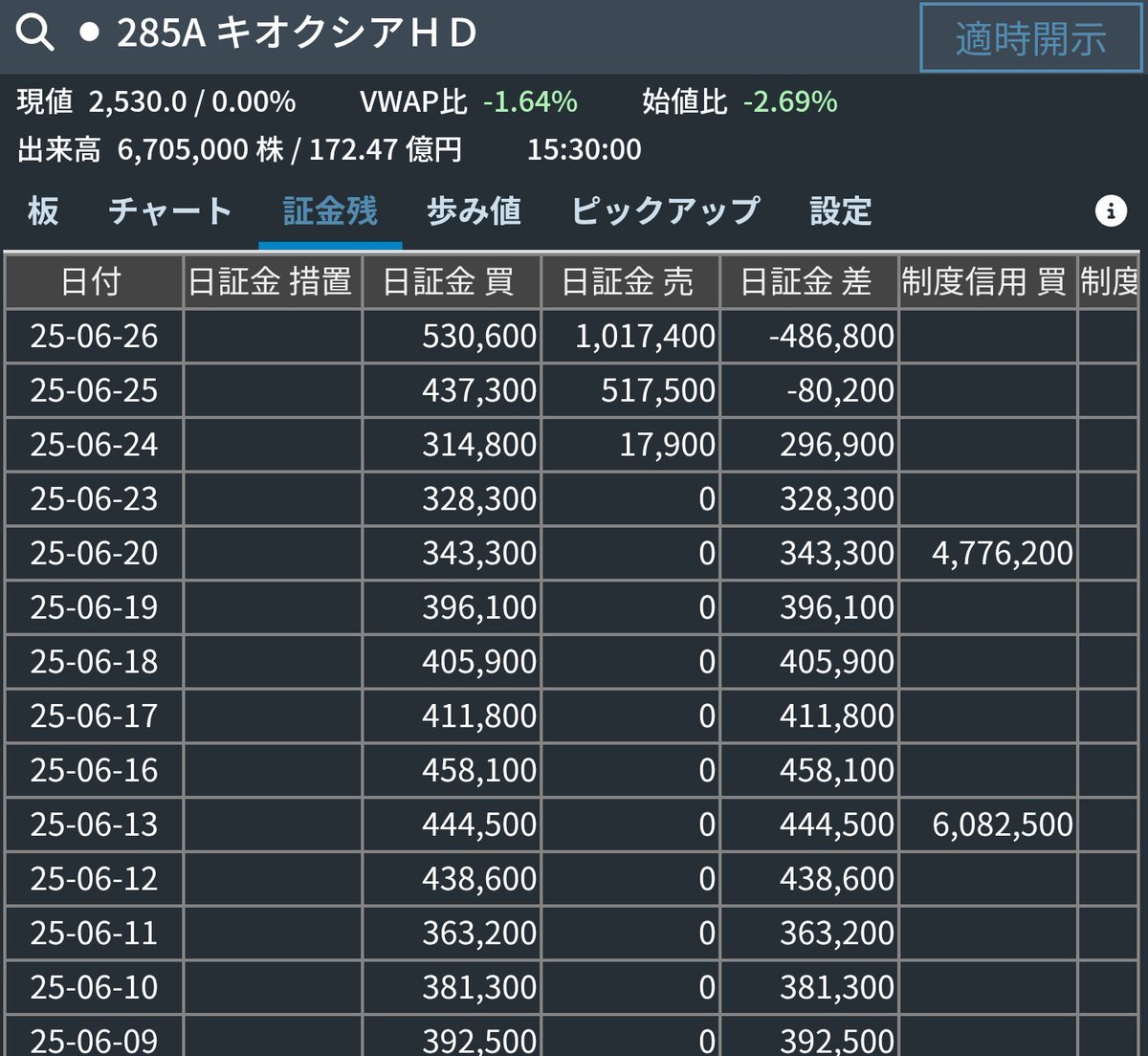
Task: Select the sell balance value 17,900
Action: click(x=668, y=445)
